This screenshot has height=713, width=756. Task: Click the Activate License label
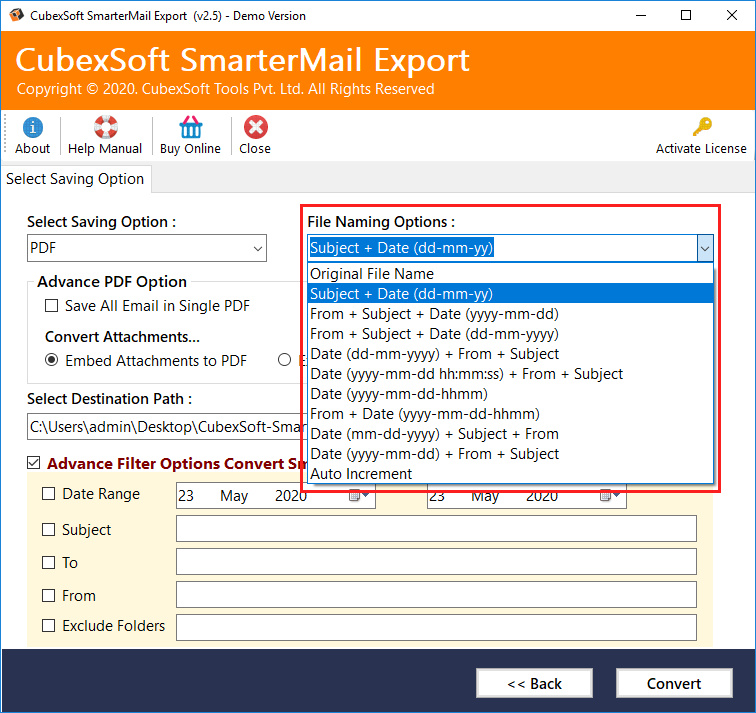pyautogui.click(x=701, y=148)
